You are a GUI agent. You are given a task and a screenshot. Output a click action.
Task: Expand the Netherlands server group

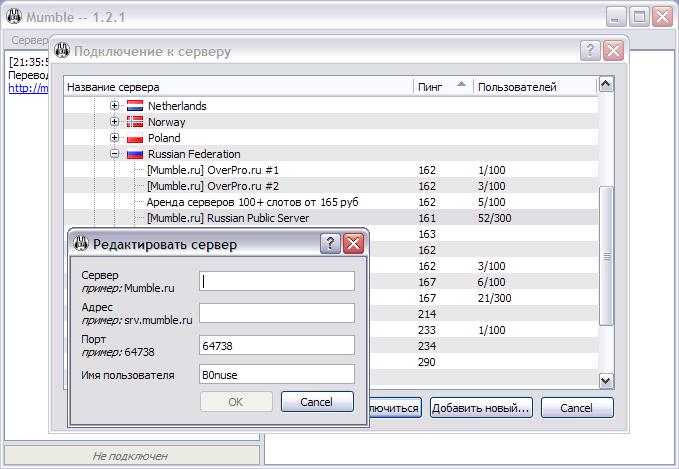[115, 106]
